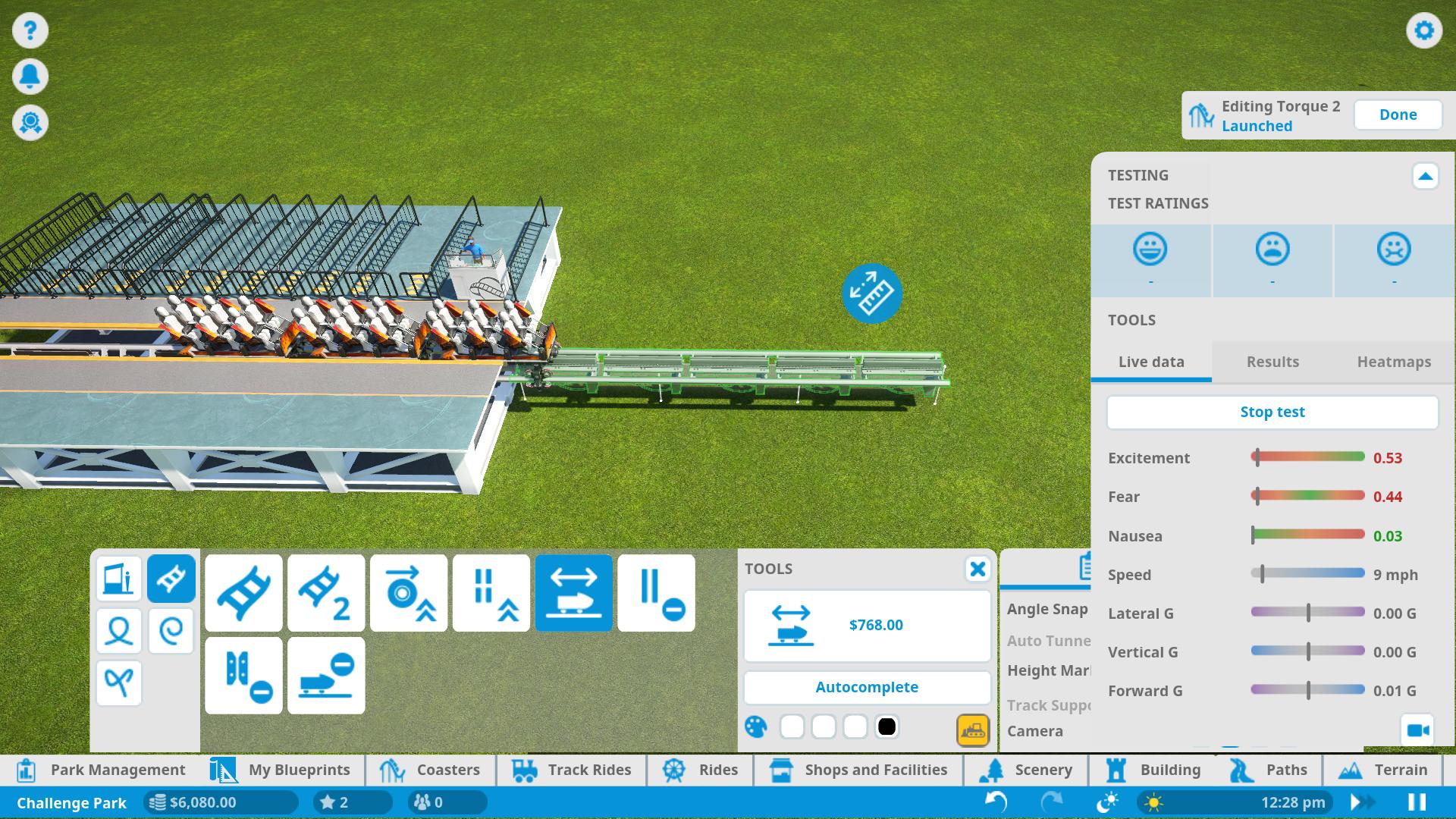Open the Park Management bottom tab
Image resolution: width=1456 pixels, height=819 pixels.
tap(100, 769)
